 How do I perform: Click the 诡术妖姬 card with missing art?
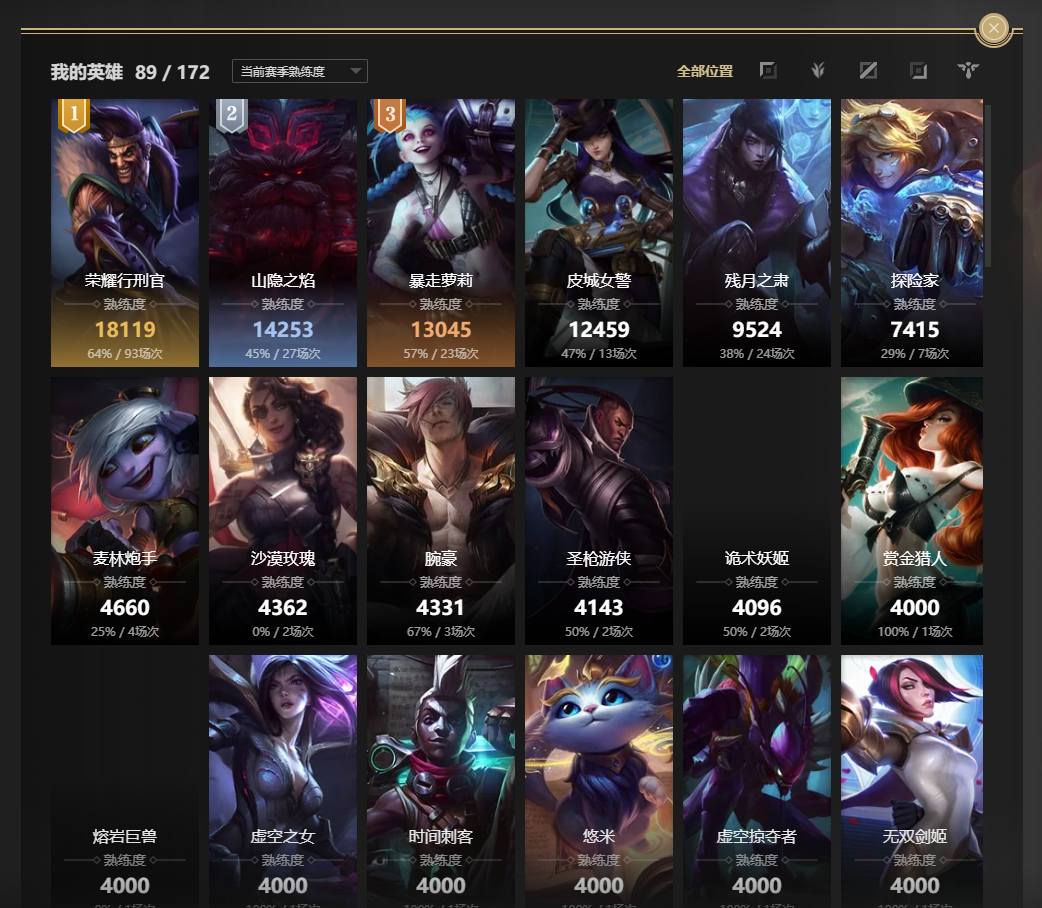(x=757, y=511)
